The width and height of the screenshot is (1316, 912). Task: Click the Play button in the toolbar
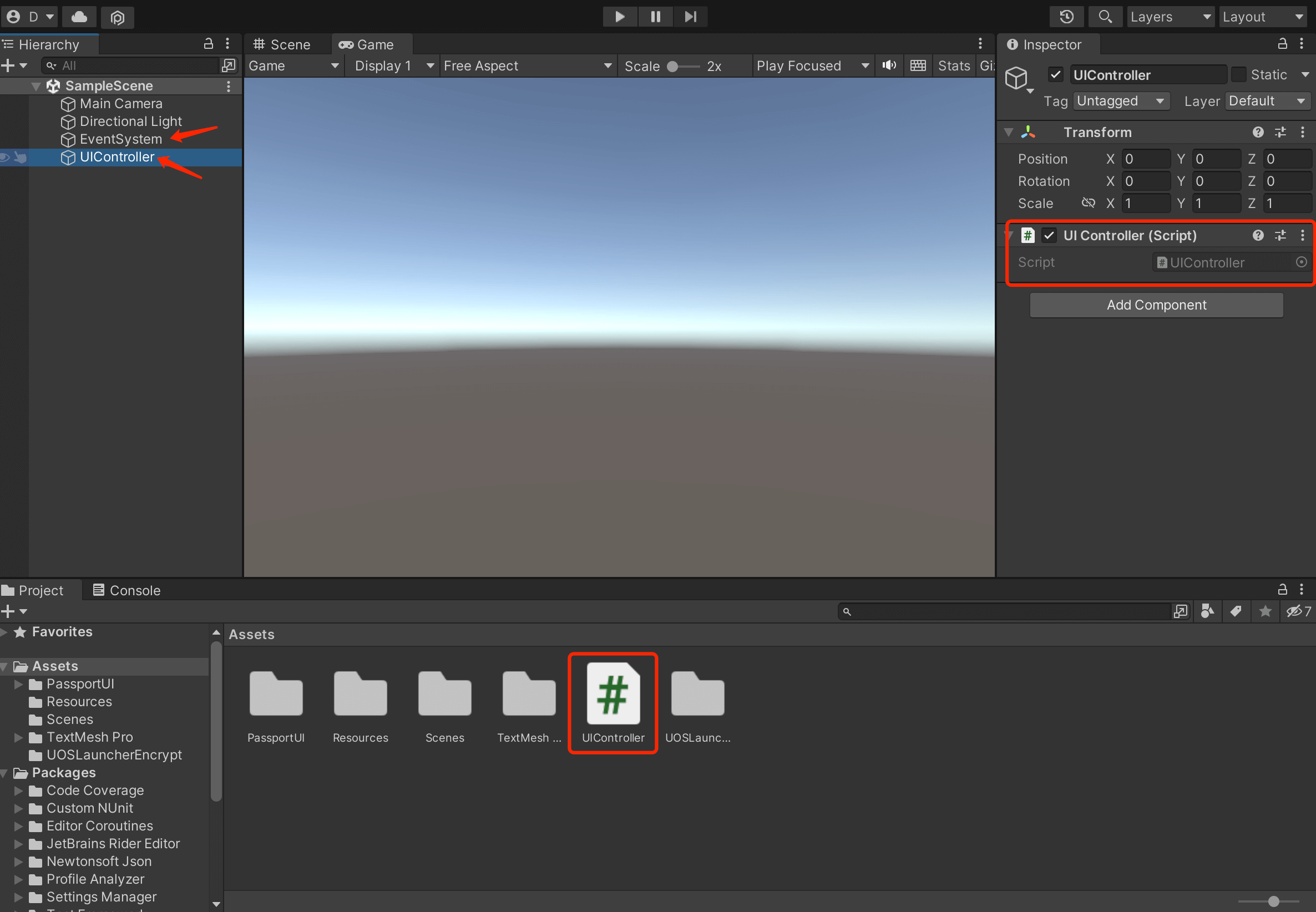point(619,17)
